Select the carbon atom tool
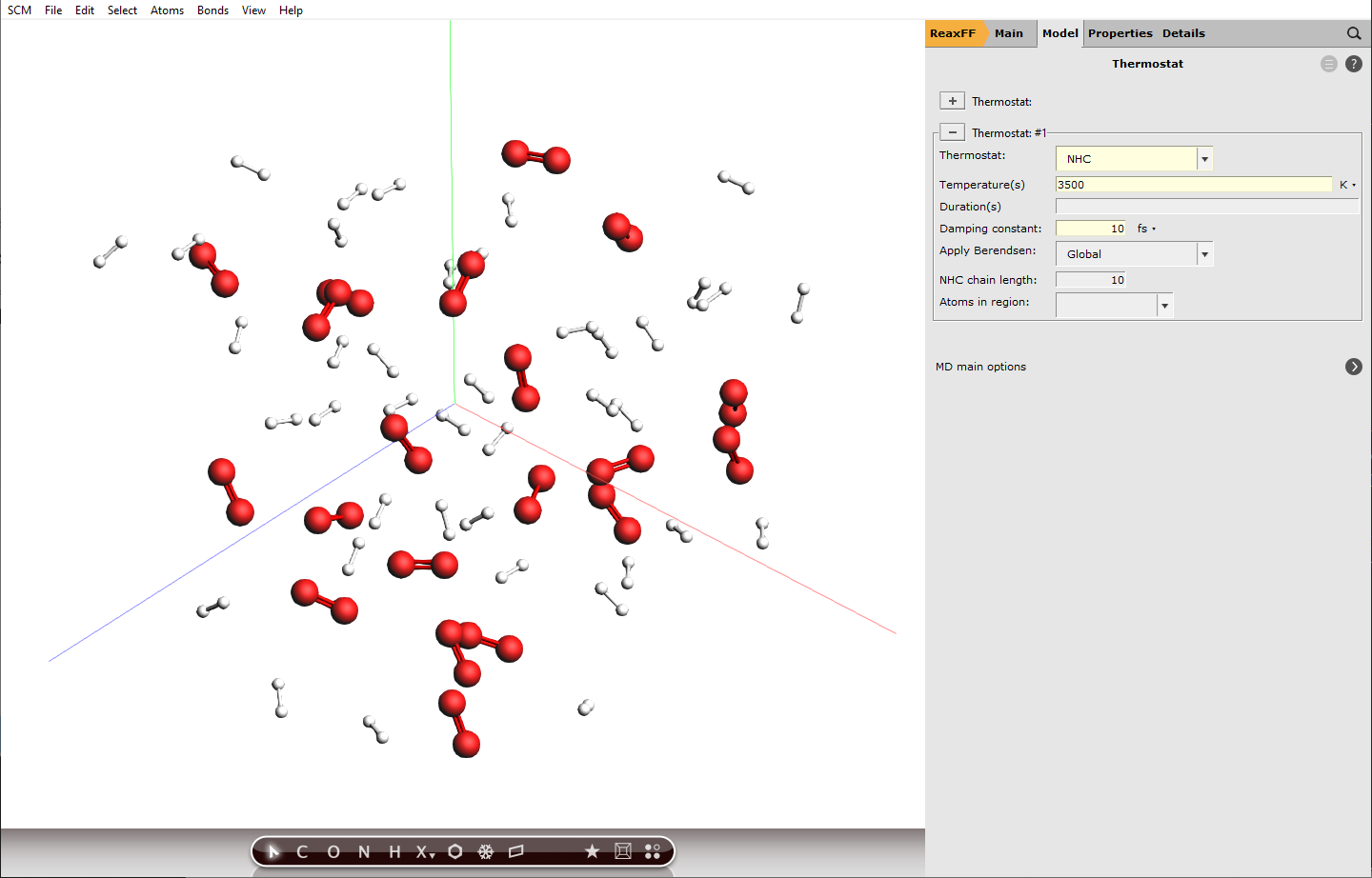This screenshot has height=878, width=1372. [302, 851]
